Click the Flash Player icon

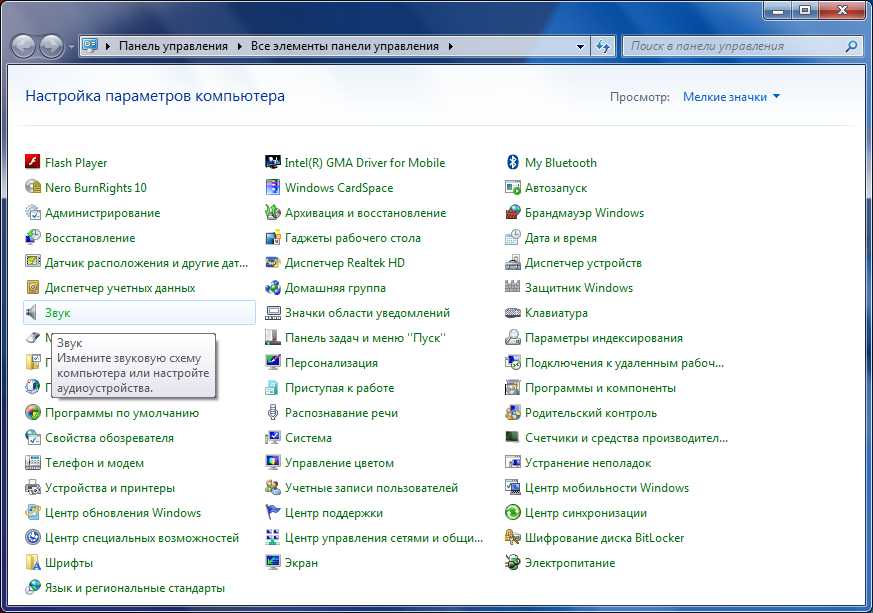(33, 162)
